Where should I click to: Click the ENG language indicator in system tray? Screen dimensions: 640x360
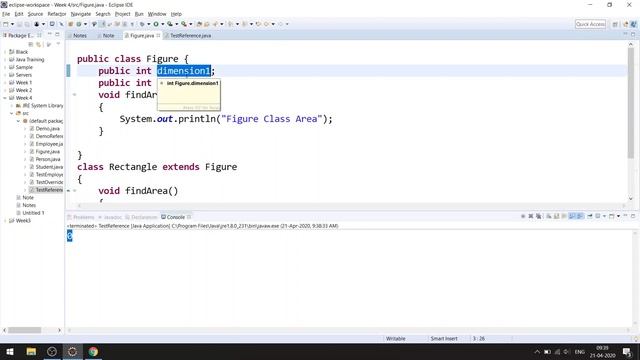click(x=580, y=351)
